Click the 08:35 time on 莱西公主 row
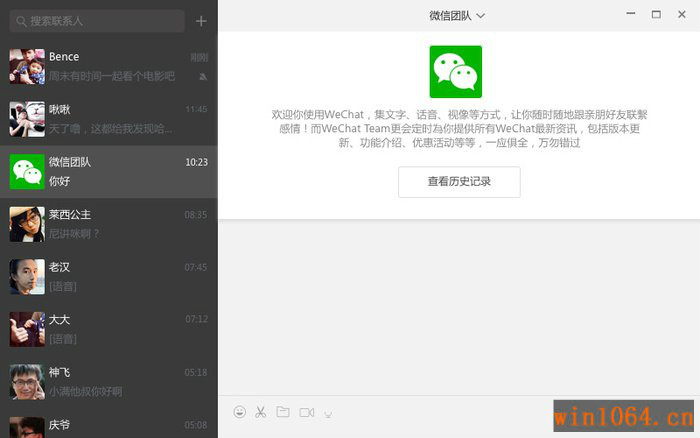This screenshot has height=438, width=700. point(196,215)
